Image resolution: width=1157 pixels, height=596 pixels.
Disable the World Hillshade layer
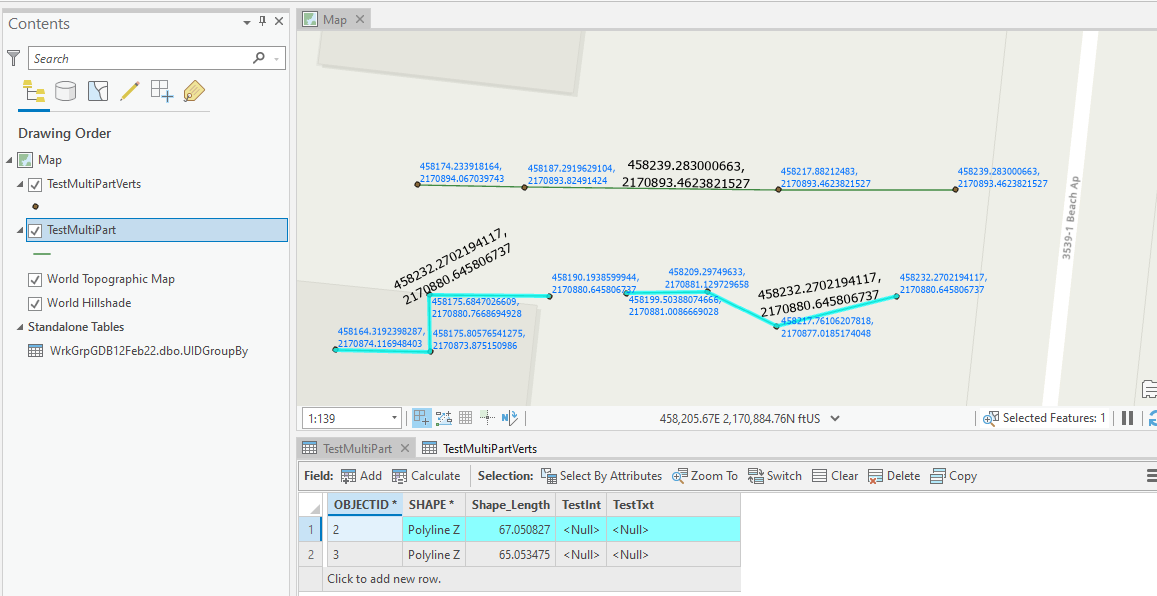[36, 303]
